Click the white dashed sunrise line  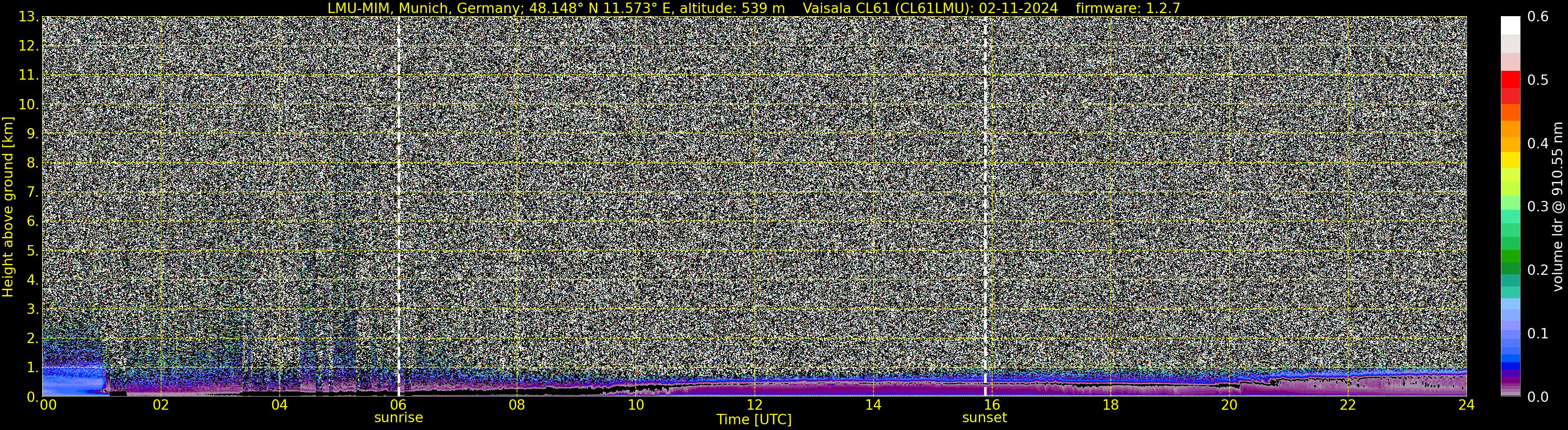[x=399, y=207]
